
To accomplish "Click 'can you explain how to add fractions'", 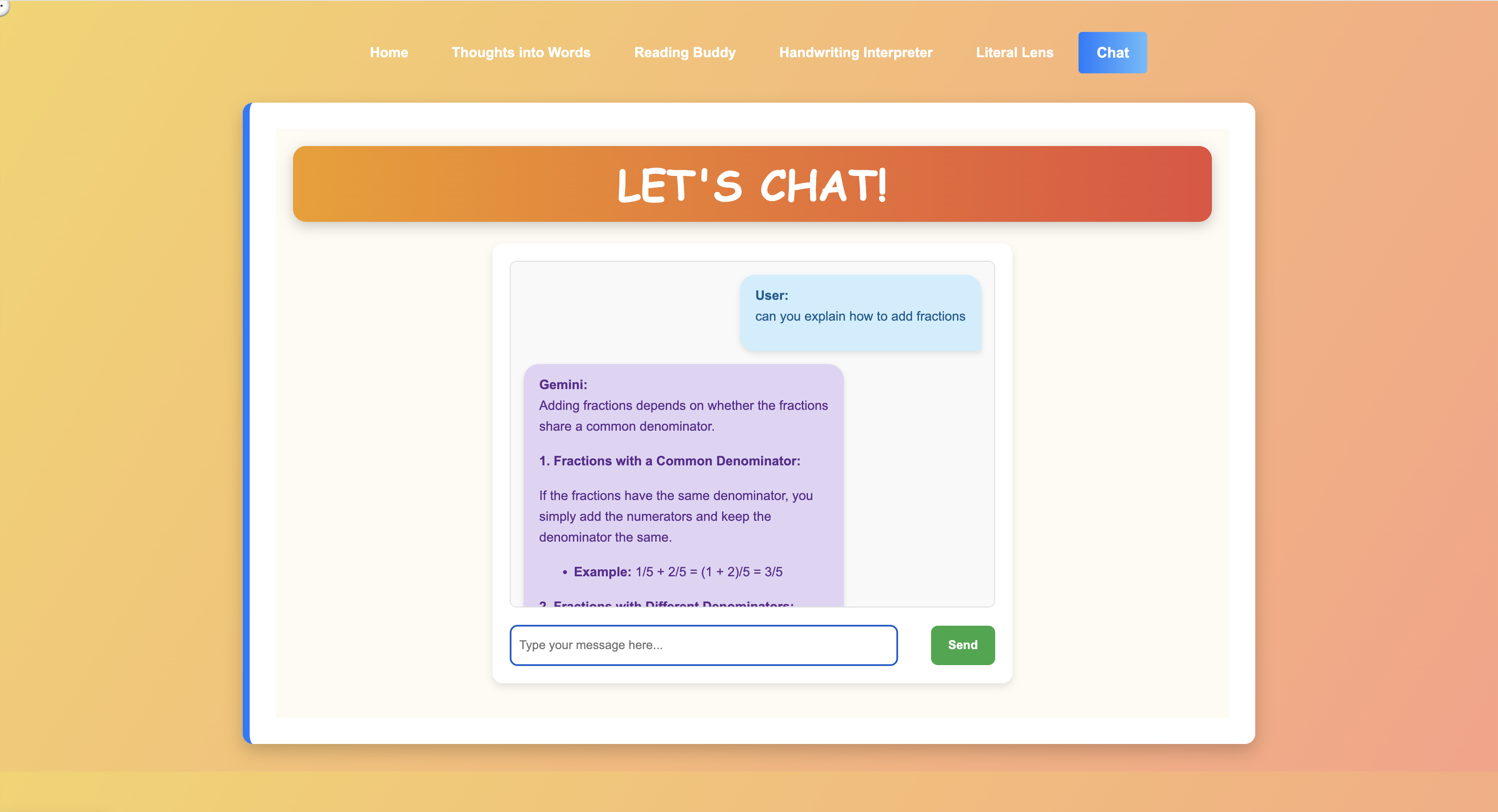I will 860,316.
